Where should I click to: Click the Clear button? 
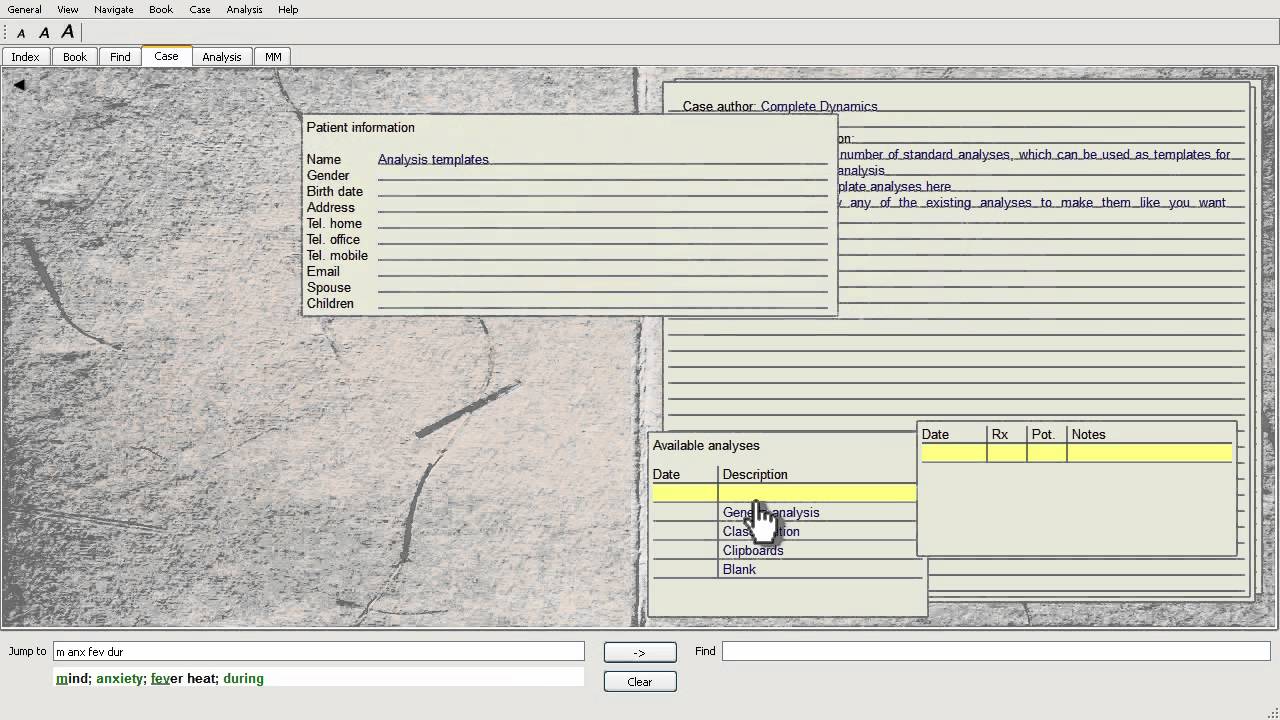(x=640, y=681)
